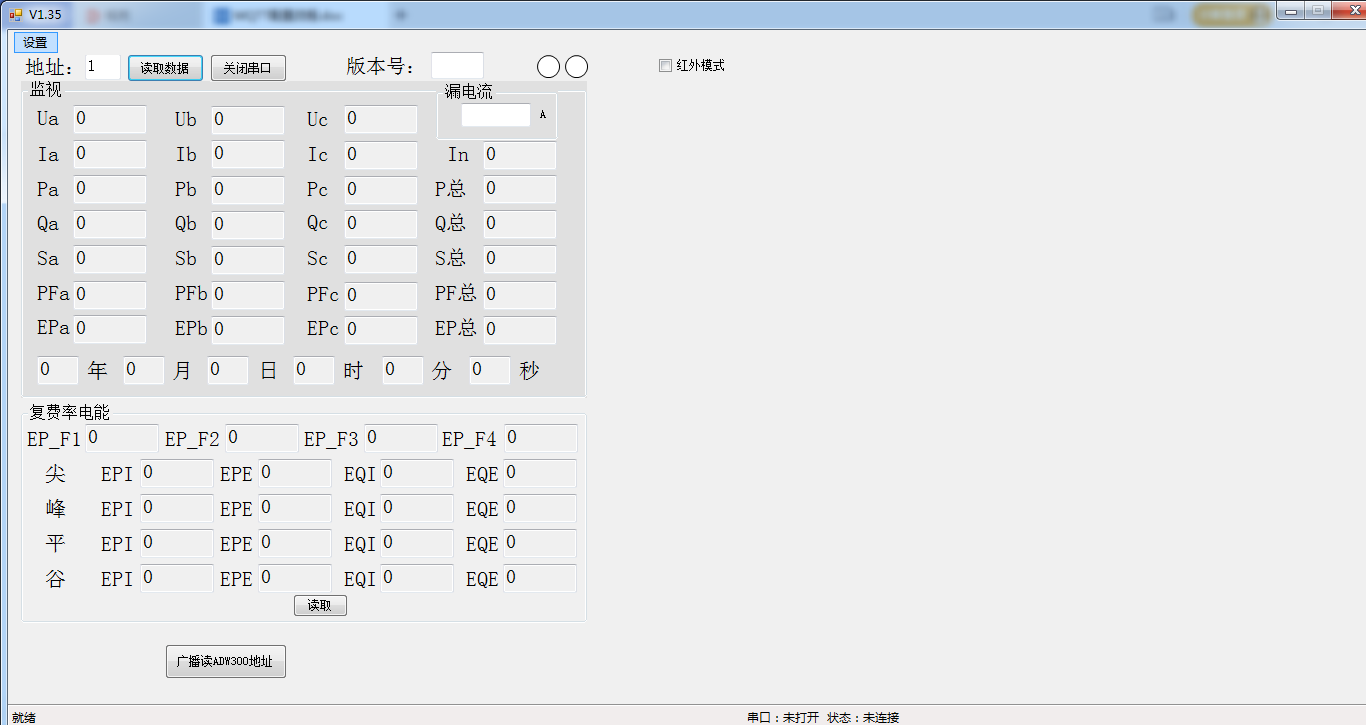Click the 尖 row EPI field
Image resolution: width=1366 pixels, height=725 pixels.
[x=176, y=473]
